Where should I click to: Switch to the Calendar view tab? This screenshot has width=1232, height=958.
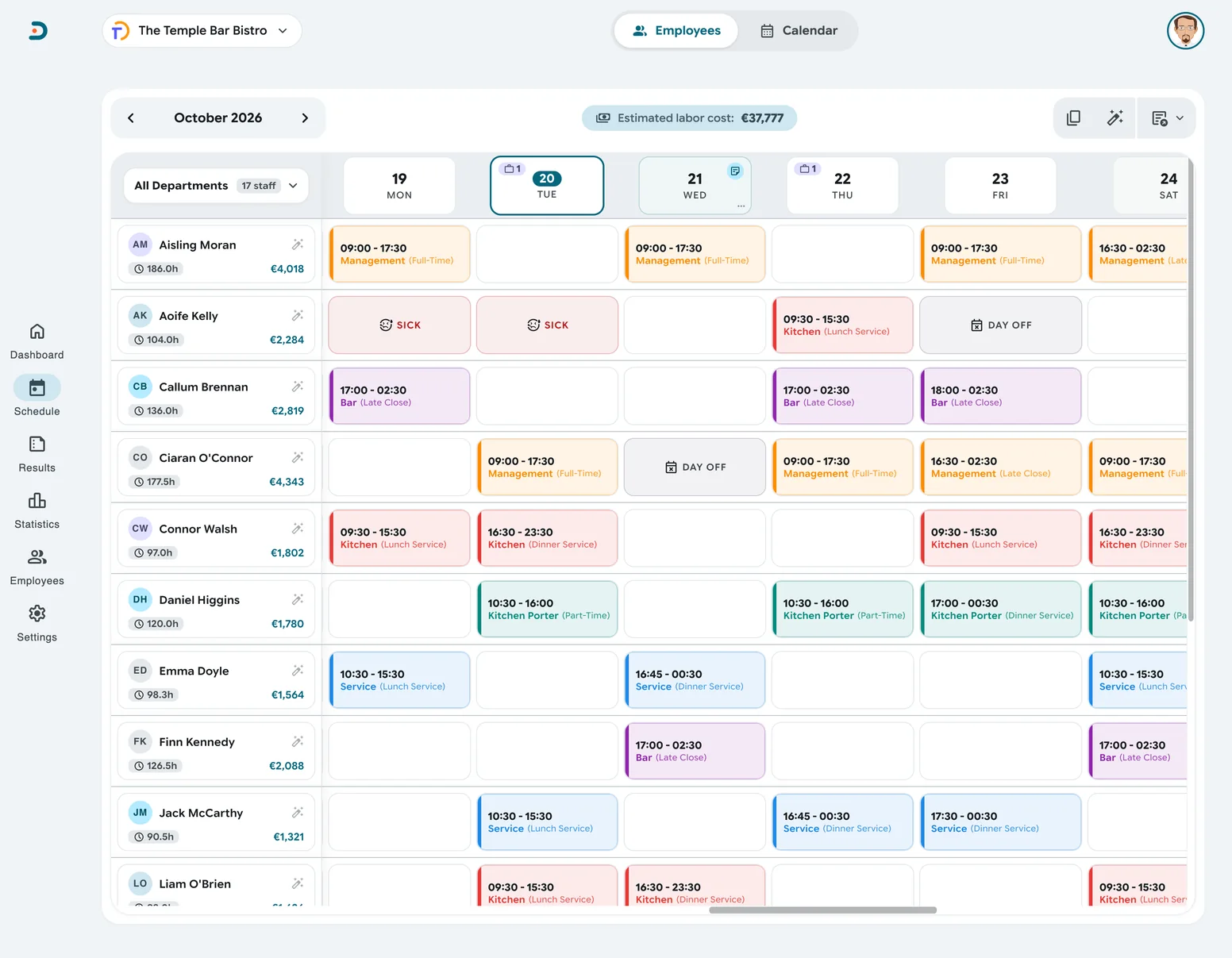(x=799, y=31)
